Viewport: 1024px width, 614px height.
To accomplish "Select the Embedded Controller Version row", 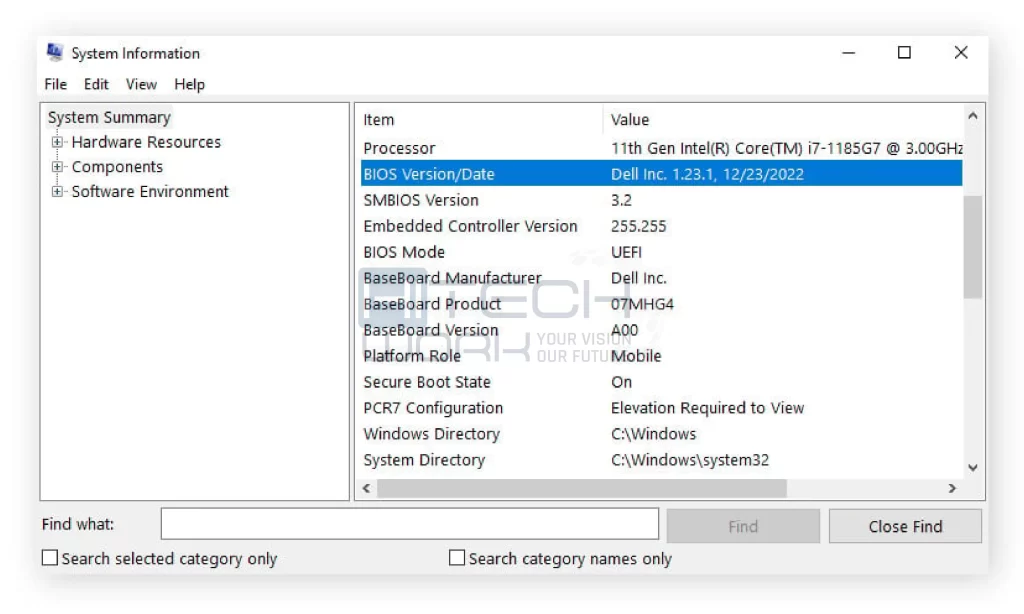I will pyautogui.click(x=662, y=226).
